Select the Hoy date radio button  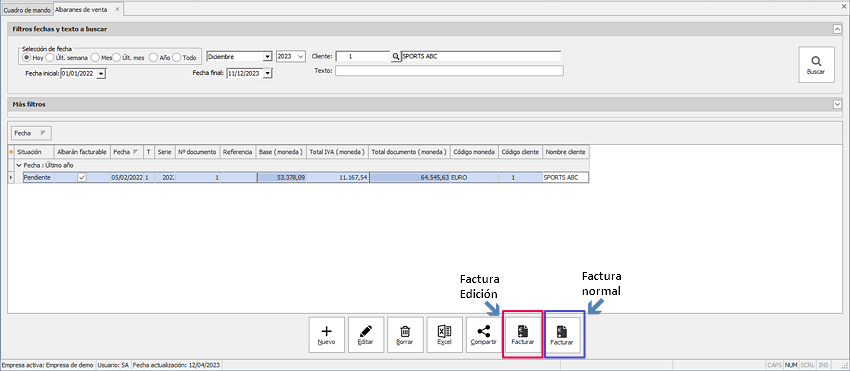point(26,57)
